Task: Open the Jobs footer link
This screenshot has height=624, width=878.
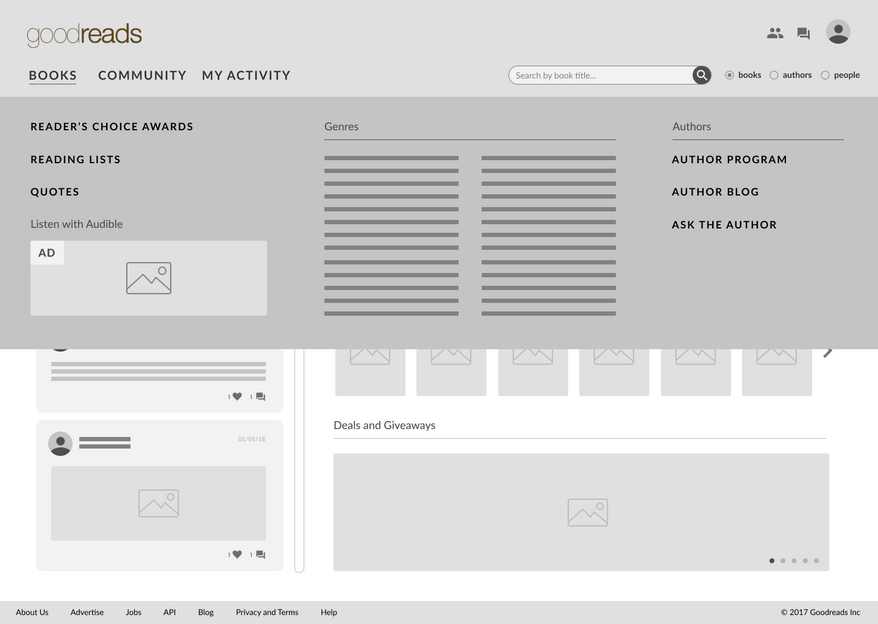Action: click(133, 612)
